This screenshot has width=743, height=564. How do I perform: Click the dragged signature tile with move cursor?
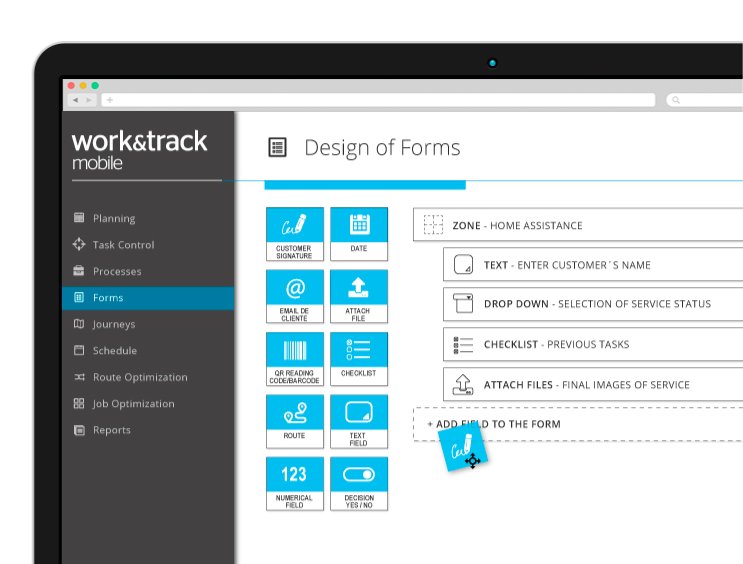pyautogui.click(x=463, y=448)
